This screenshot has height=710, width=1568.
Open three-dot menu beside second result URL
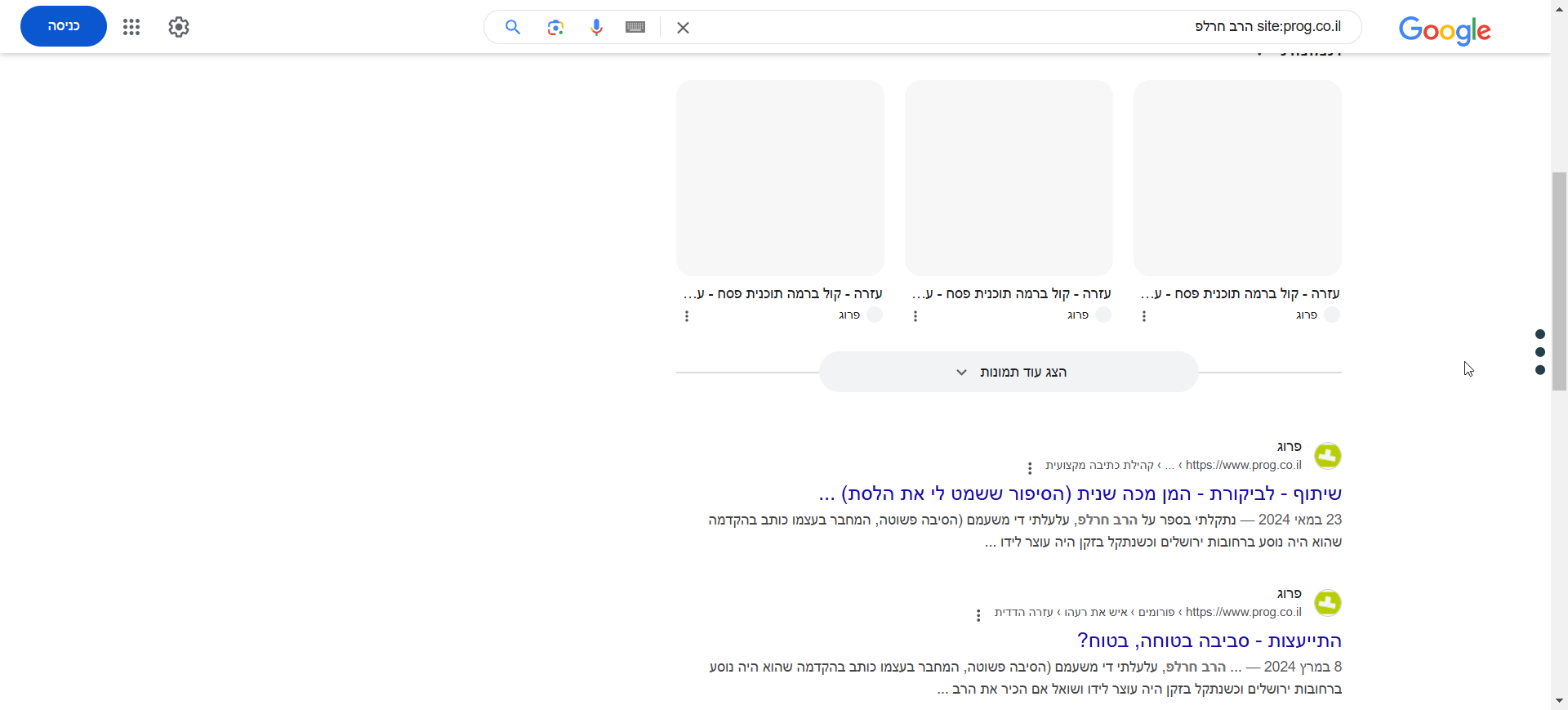[x=978, y=615]
